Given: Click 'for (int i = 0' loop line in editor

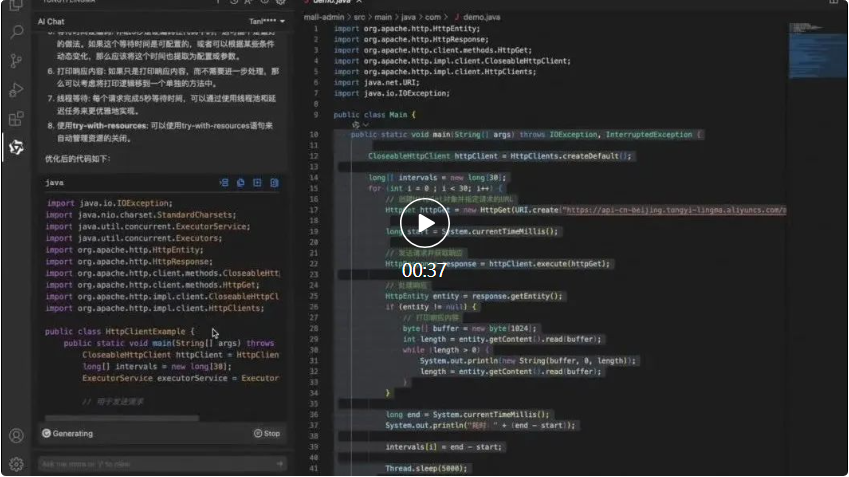Looking at the screenshot, I should 435,188.
